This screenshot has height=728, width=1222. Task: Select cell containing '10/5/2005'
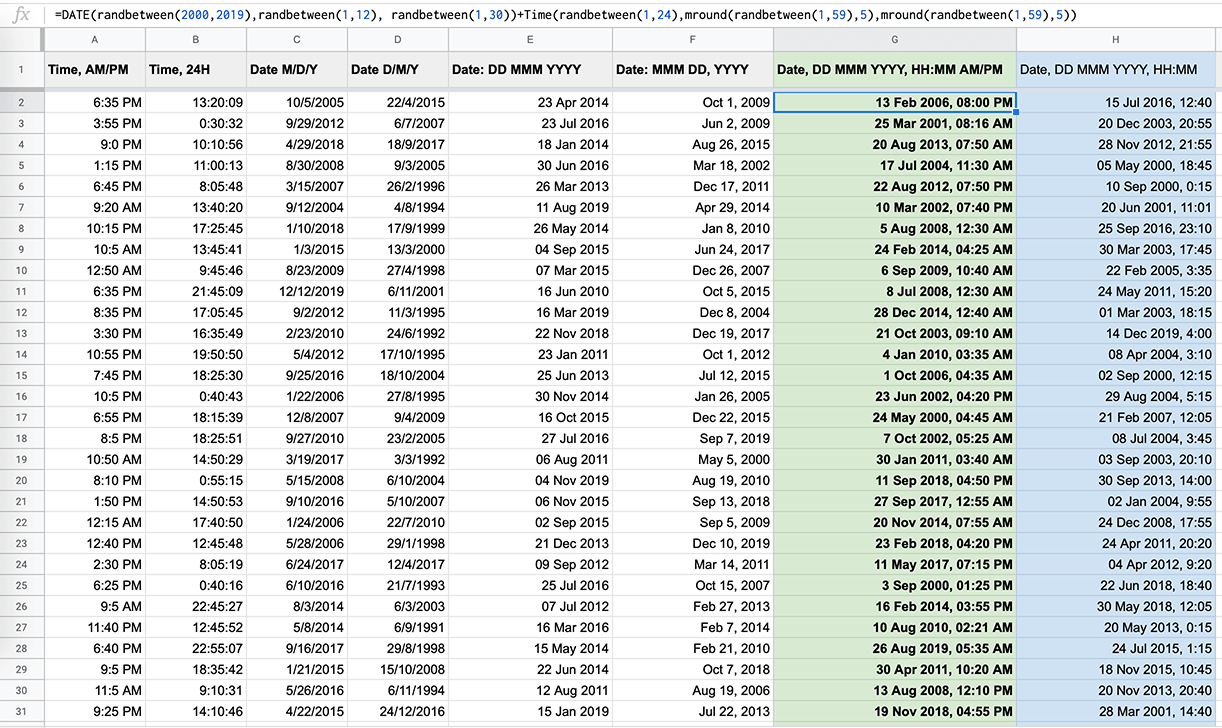(297, 102)
